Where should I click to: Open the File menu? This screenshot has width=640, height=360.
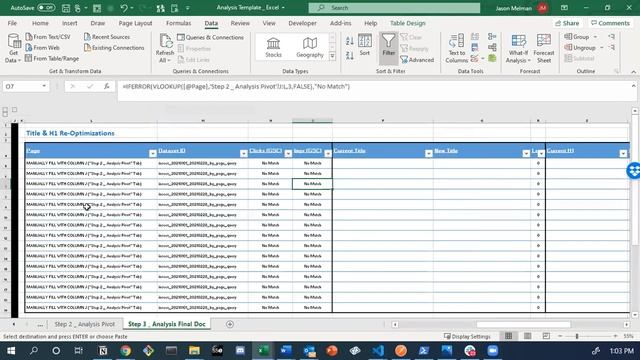pos(12,23)
